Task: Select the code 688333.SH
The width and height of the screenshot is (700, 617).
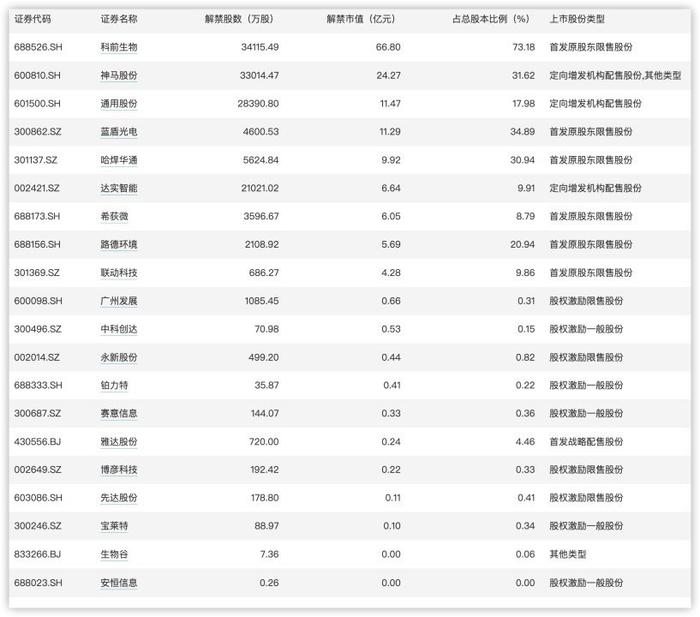Action: click(x=38, y=385)
